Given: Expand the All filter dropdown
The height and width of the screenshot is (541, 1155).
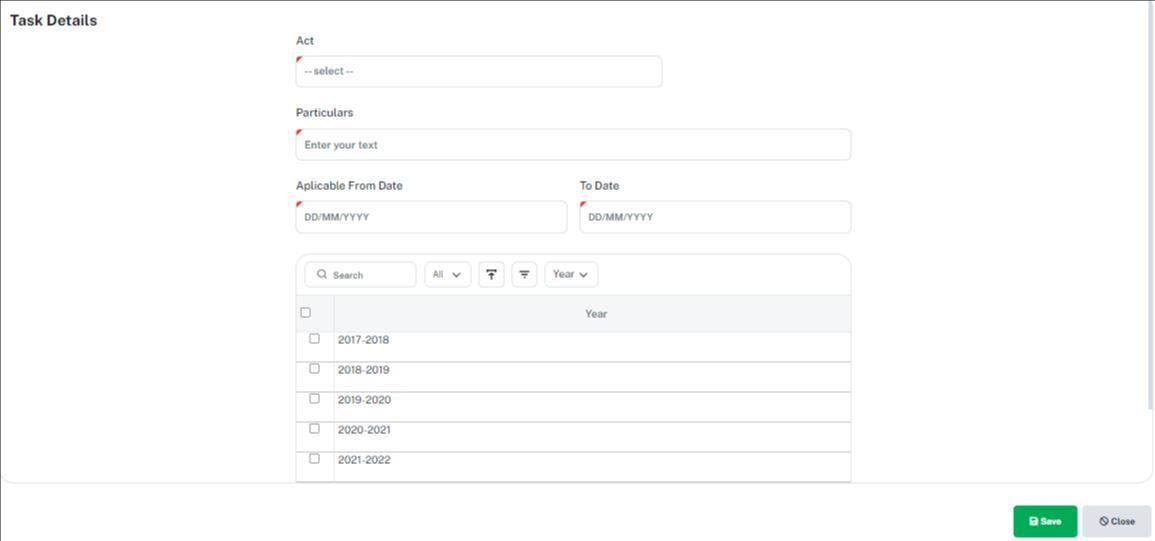Looking at the screenshot, I should (447, 274).
